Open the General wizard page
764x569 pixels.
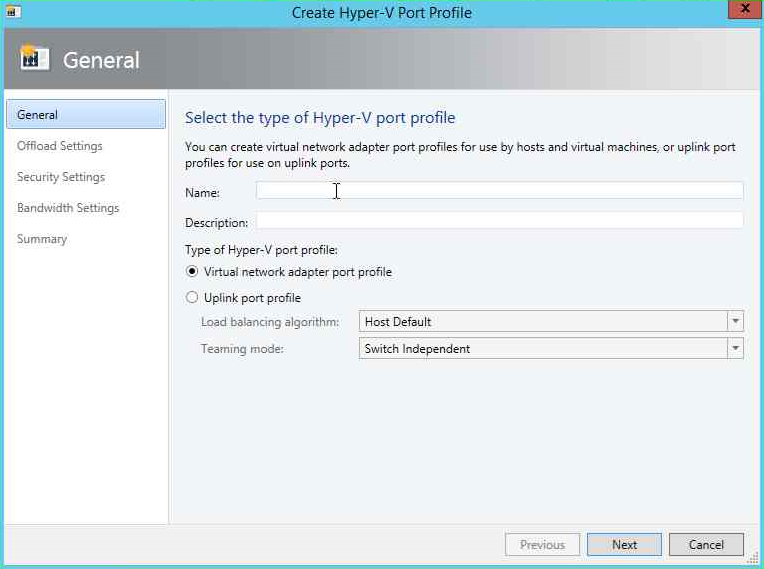pyautogui.click(x=86, y=114)
